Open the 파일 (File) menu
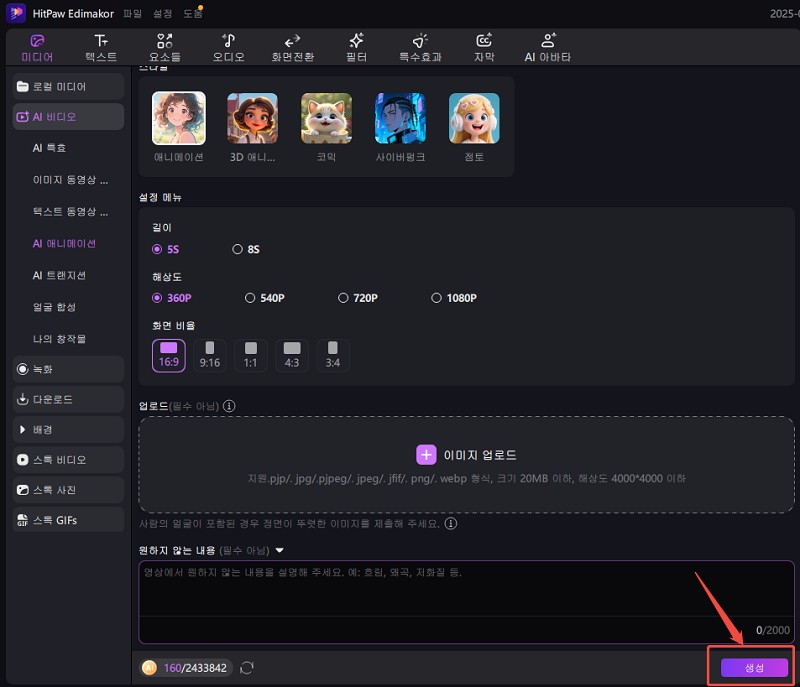The image size is (800, 687). pos(132,14)
